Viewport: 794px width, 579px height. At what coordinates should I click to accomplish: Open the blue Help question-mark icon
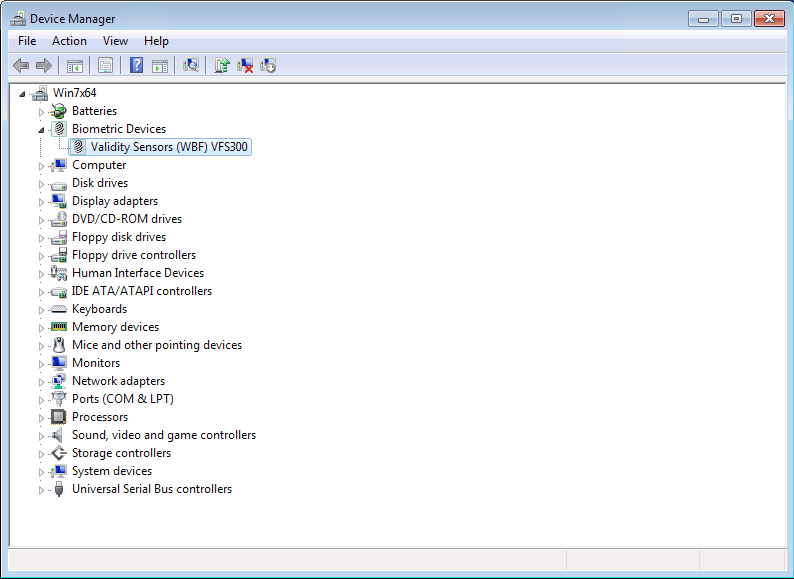tap(136, 65)
